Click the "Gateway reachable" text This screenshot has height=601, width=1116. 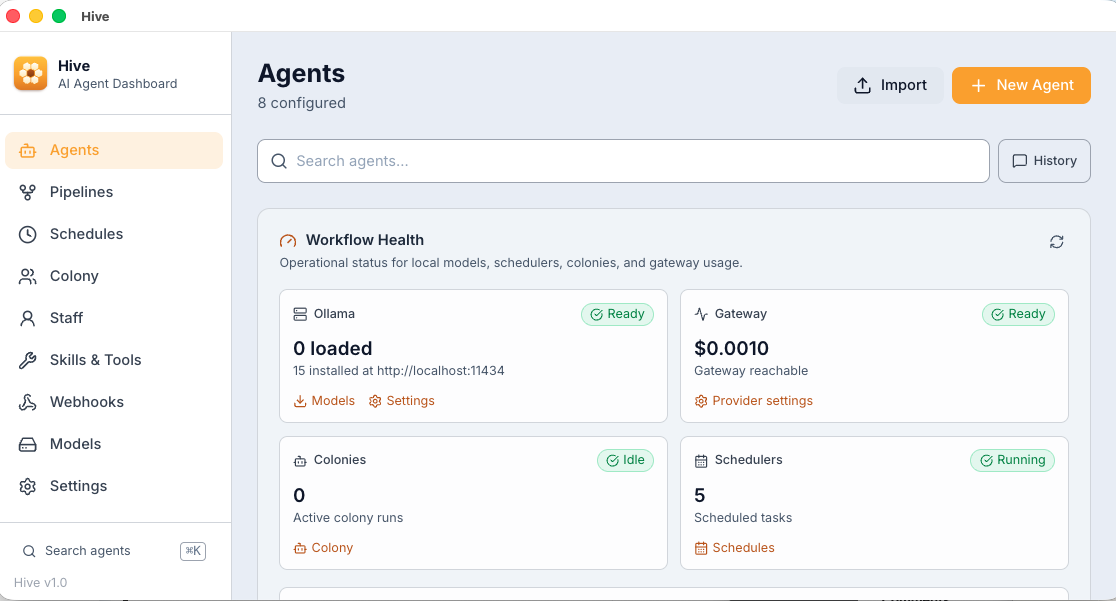(x=751, y=371)
